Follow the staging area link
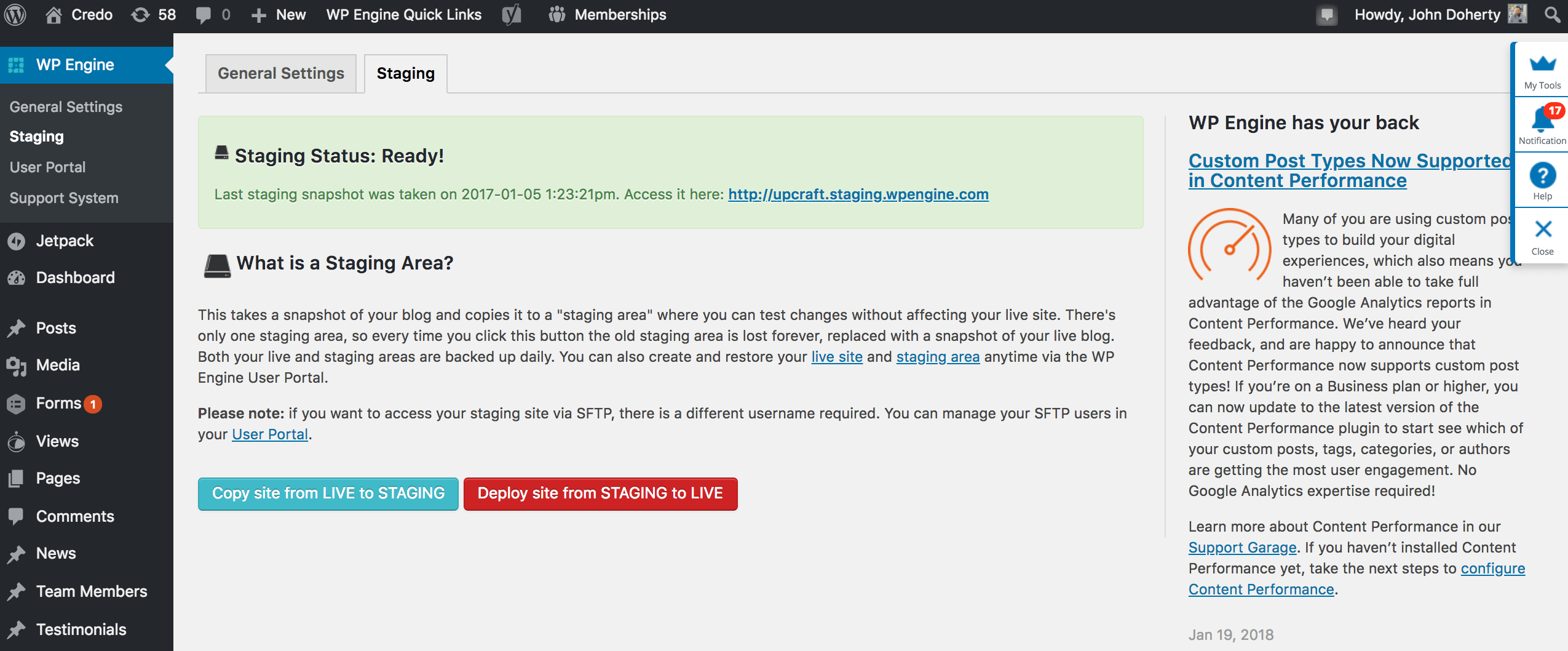 pos(938,357)
